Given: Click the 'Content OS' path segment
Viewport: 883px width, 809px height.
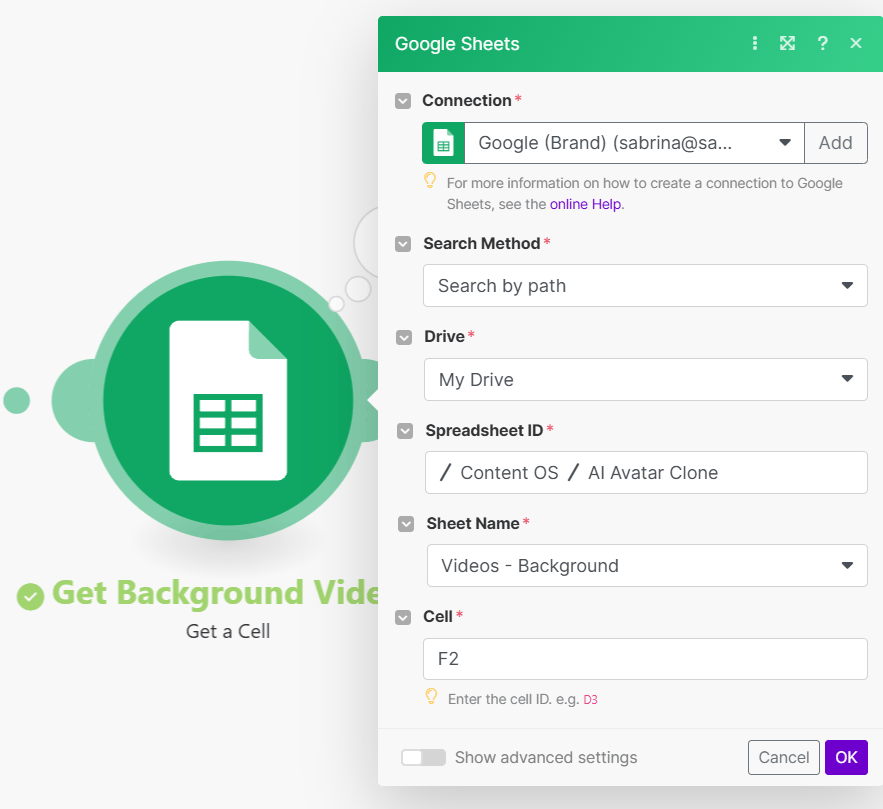Looking at the screenshot, I should (x=509, y=473).
